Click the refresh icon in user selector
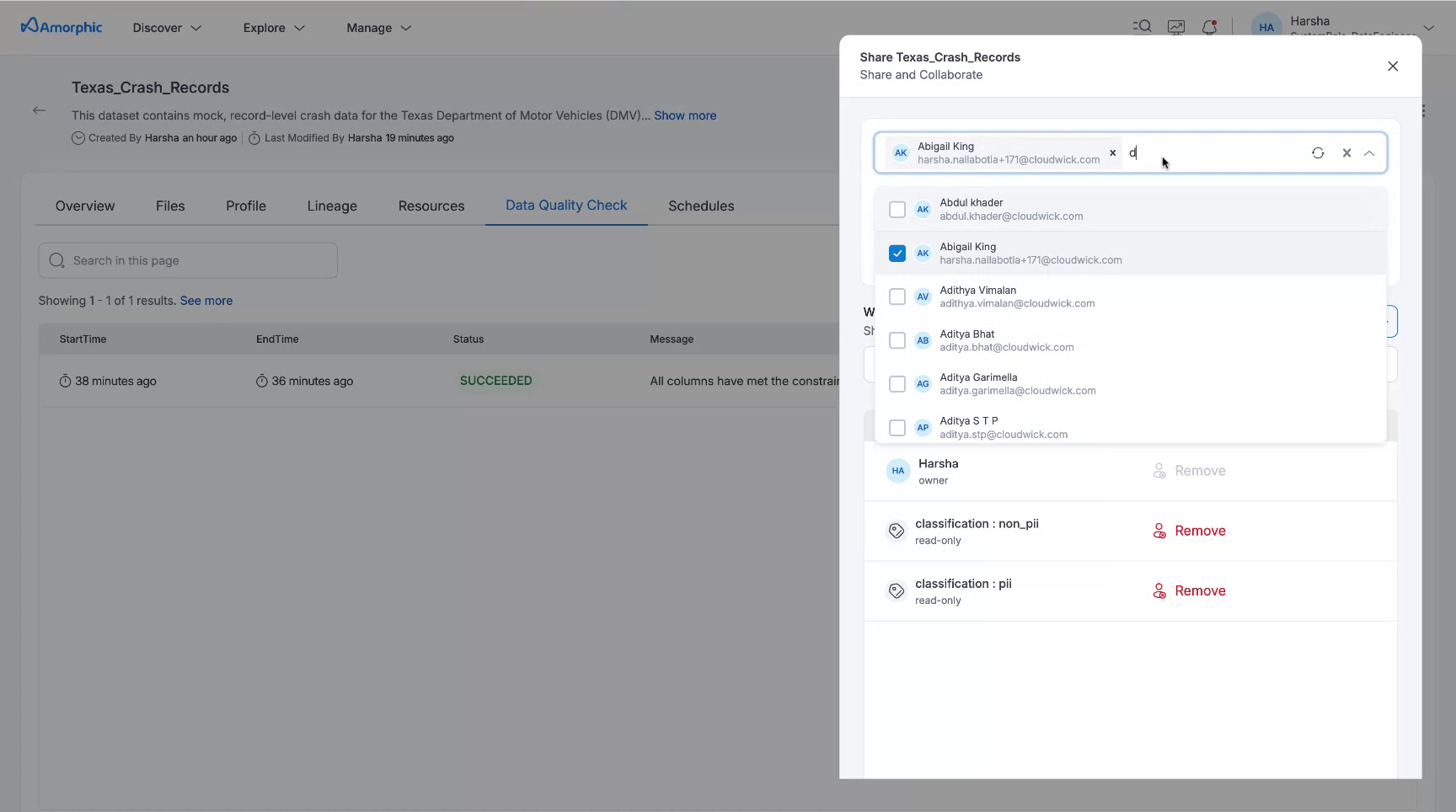This screenshot has height=812, width=1456. tap(1318, 153)
